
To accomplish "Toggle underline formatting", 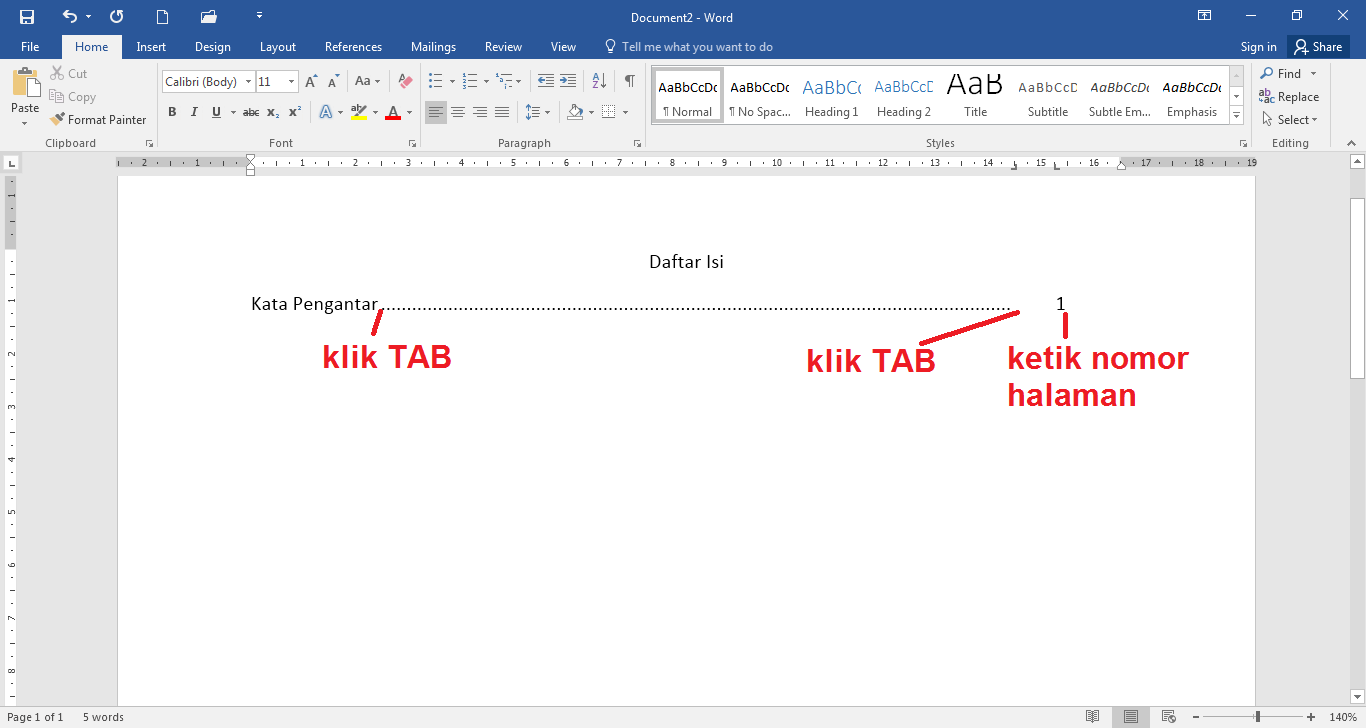I will point(216,112).
